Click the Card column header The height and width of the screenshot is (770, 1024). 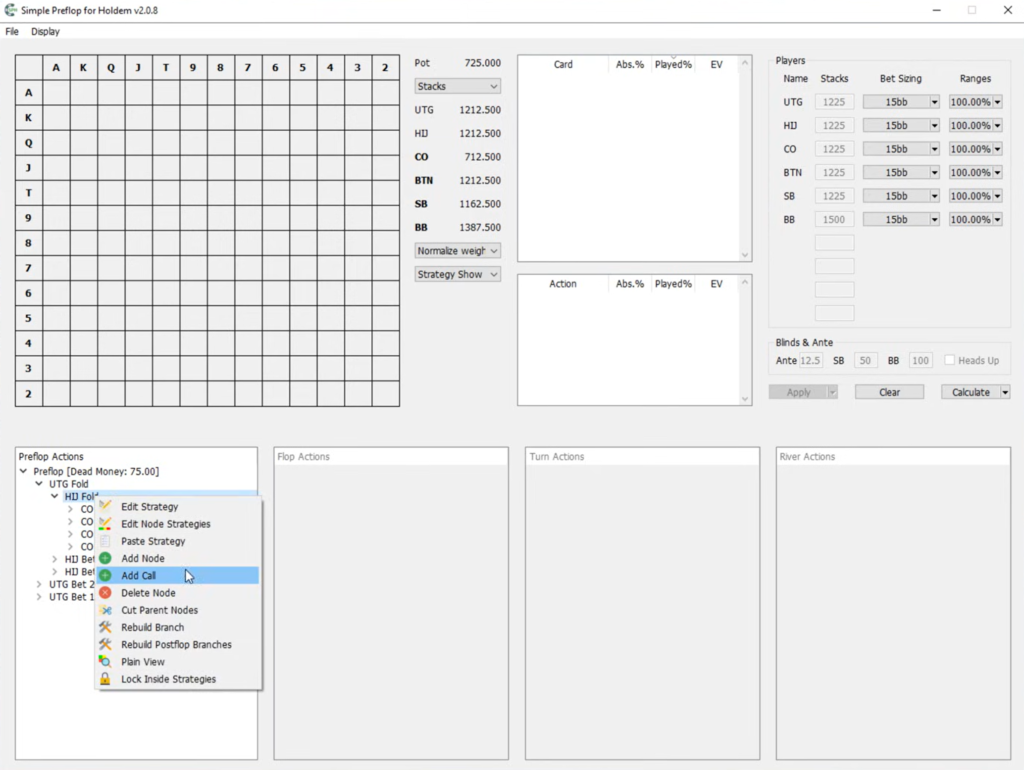click(x=563, y=64)
